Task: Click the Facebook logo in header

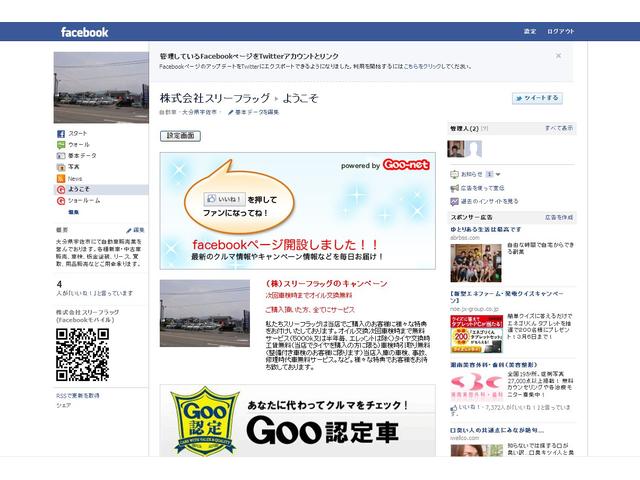Action: tap(84, 32)
